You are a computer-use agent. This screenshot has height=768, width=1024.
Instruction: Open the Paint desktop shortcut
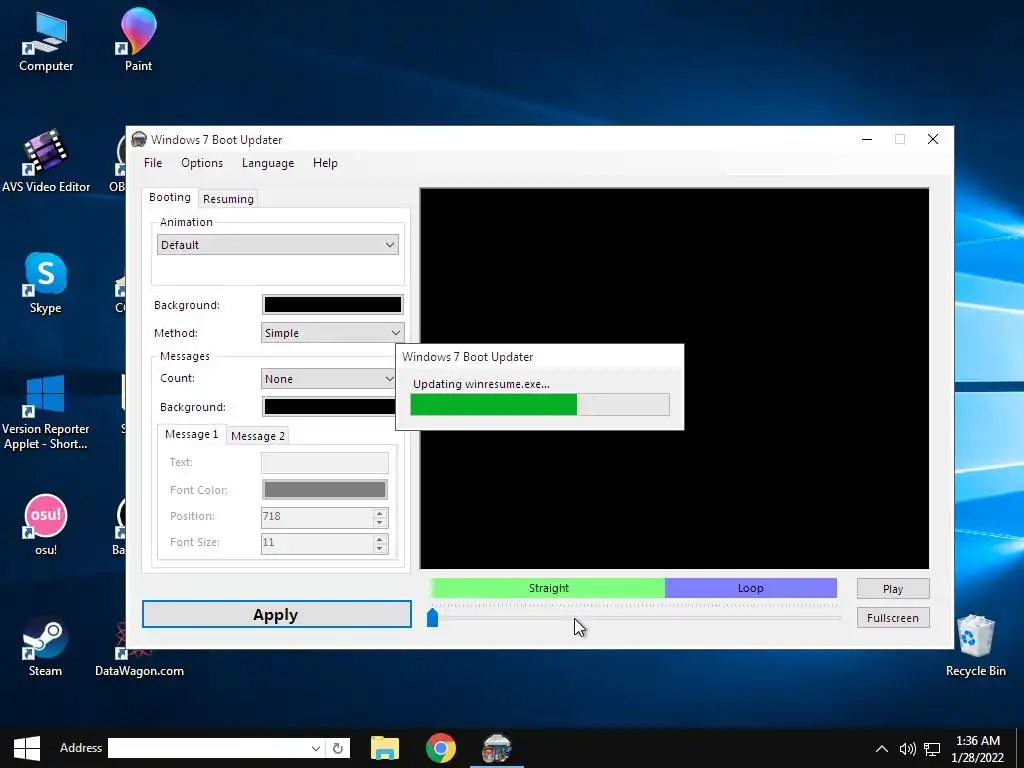click(x=138, y=39)
